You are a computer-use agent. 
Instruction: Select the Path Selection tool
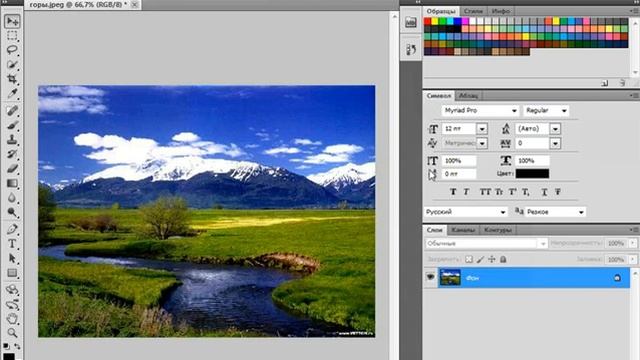click(x=12, y=258)
